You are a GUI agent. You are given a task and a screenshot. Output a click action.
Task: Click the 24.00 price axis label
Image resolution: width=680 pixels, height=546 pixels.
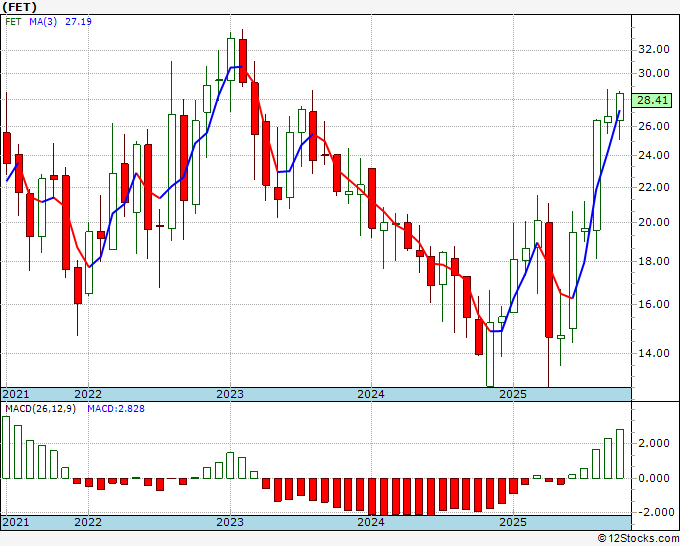pos(654,155)
